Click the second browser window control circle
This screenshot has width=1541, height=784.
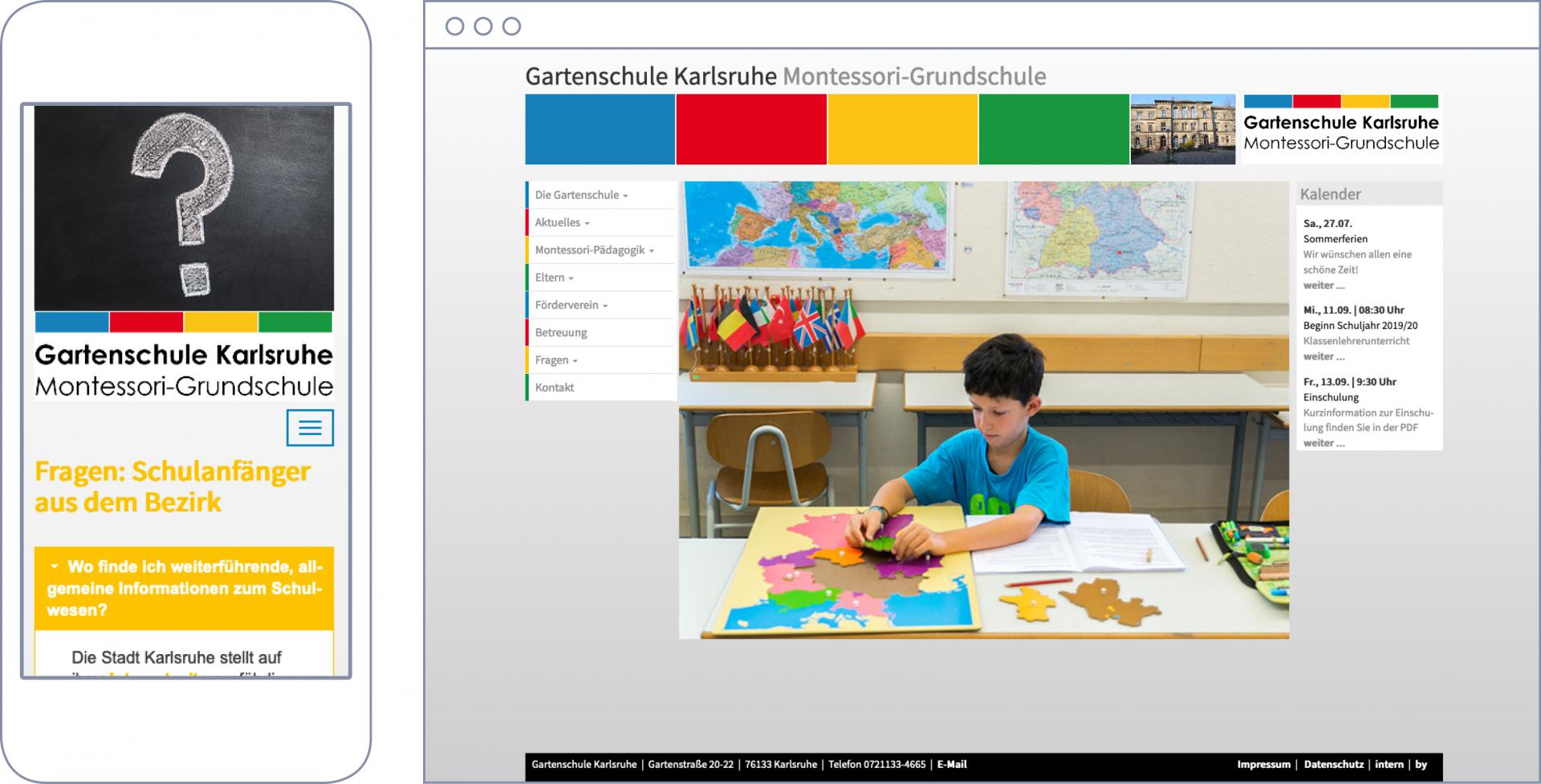[483, 26]
